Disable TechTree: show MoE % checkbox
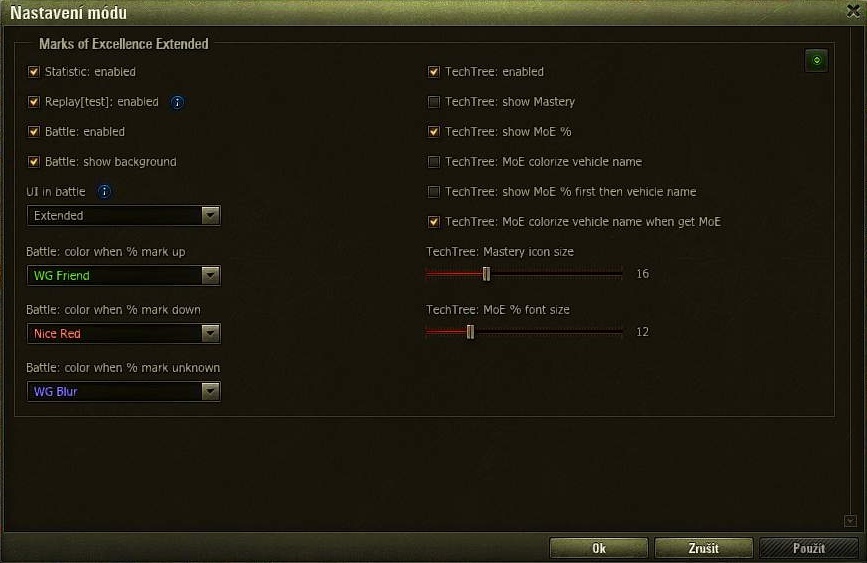Viewport: 867px width, 563px height. (434, 132)
